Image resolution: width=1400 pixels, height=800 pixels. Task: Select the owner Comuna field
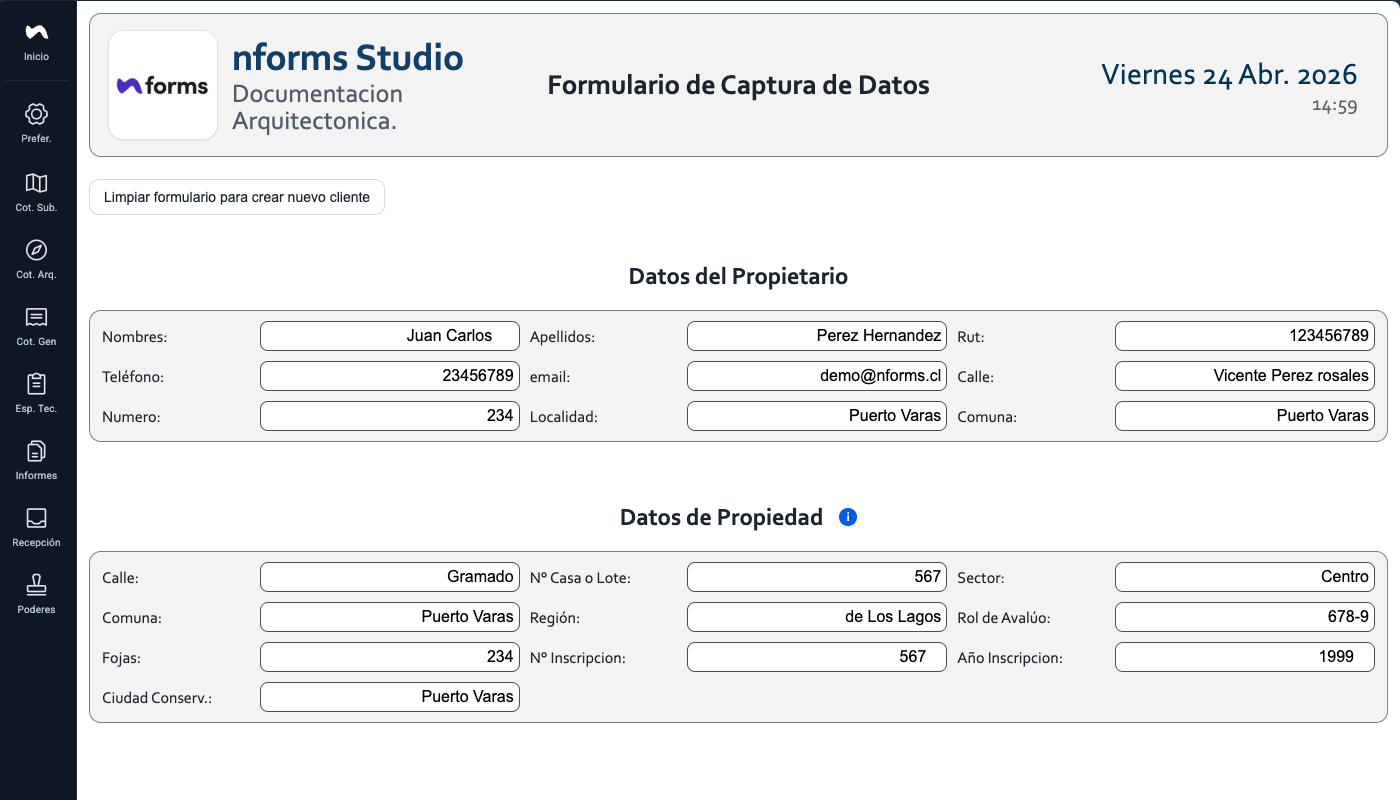click(x=1245, y=416)
